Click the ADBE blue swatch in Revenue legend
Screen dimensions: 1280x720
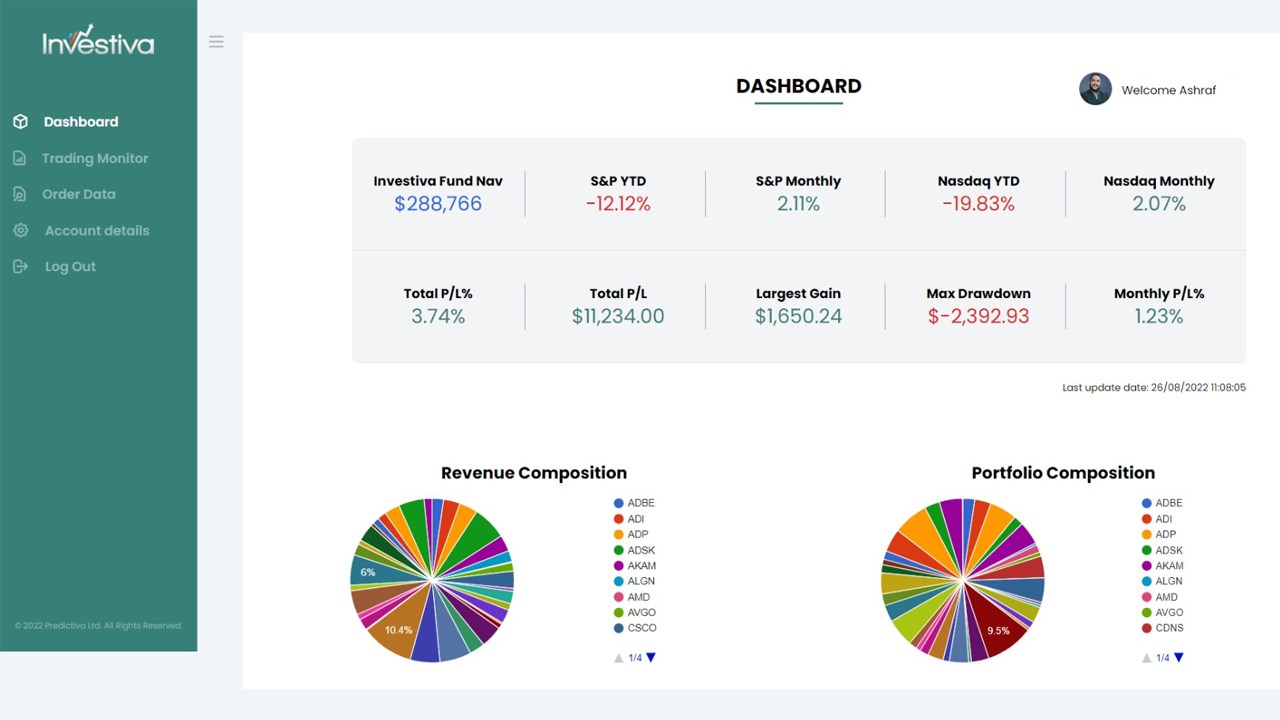coord(619,503)
